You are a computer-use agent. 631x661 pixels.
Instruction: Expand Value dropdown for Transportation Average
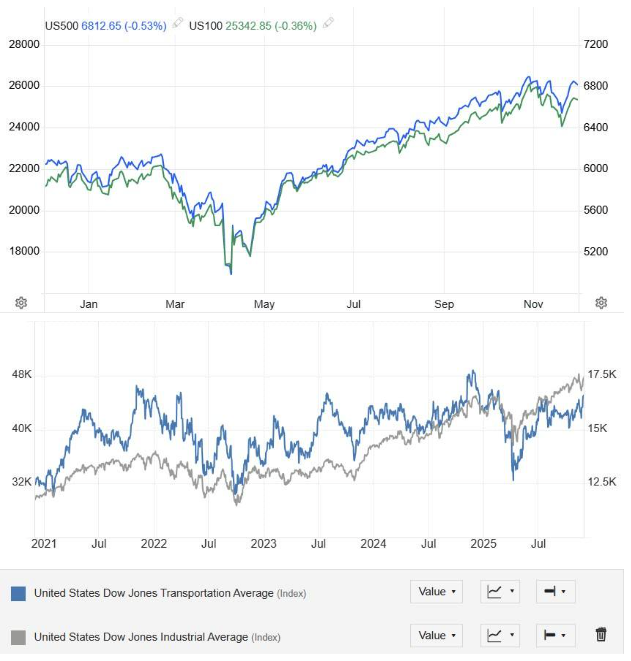pyautogui.click(x=436, y=592)
